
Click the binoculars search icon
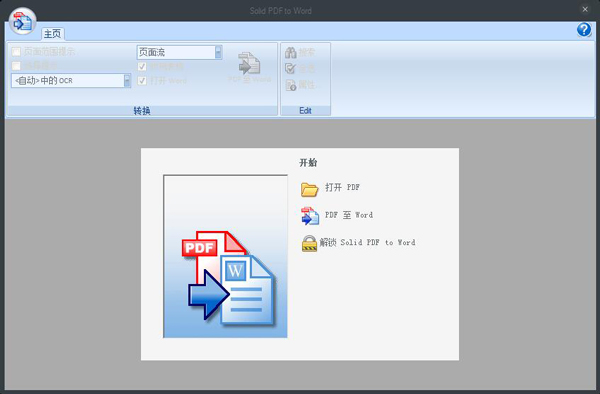[291, 53]
